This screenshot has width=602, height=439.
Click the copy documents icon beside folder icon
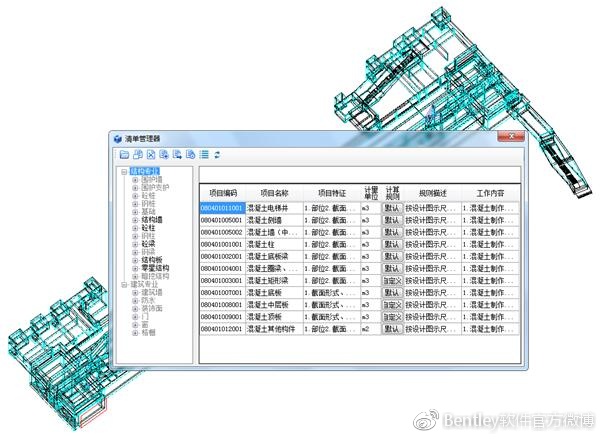click(x=137, y=155)
